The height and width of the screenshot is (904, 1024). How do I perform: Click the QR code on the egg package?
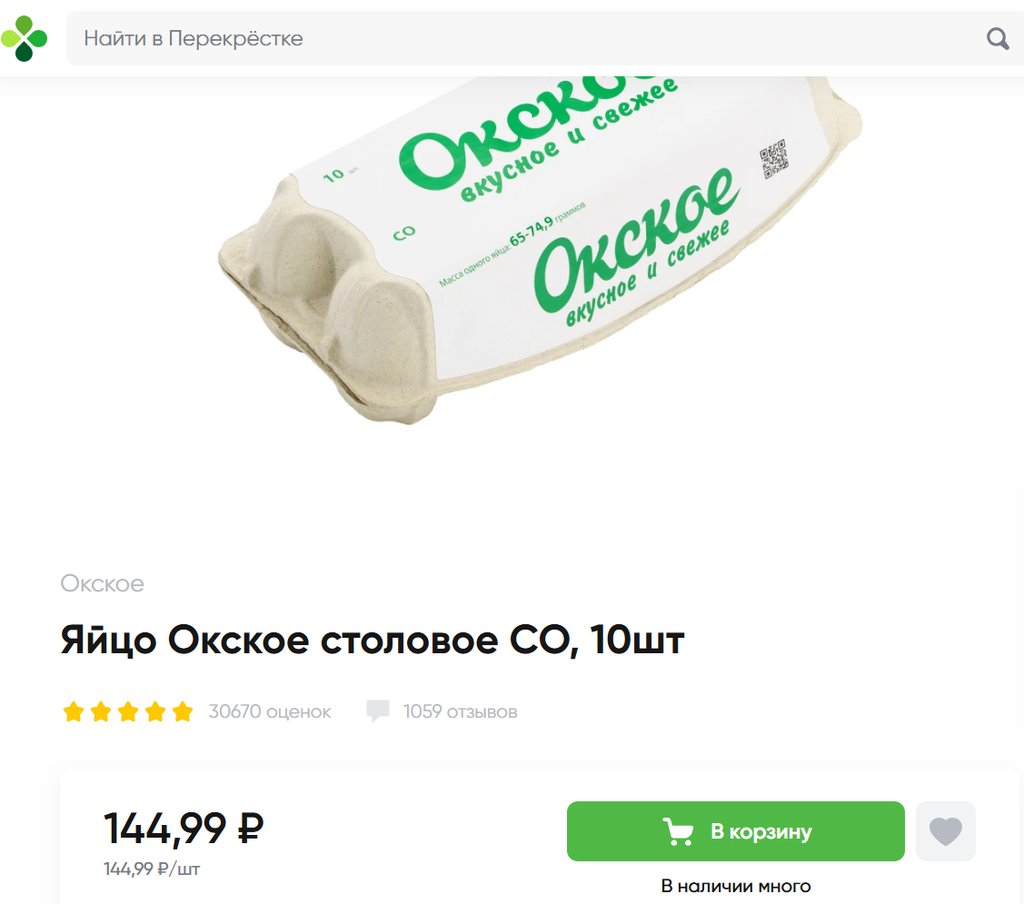tap(774, 159)
